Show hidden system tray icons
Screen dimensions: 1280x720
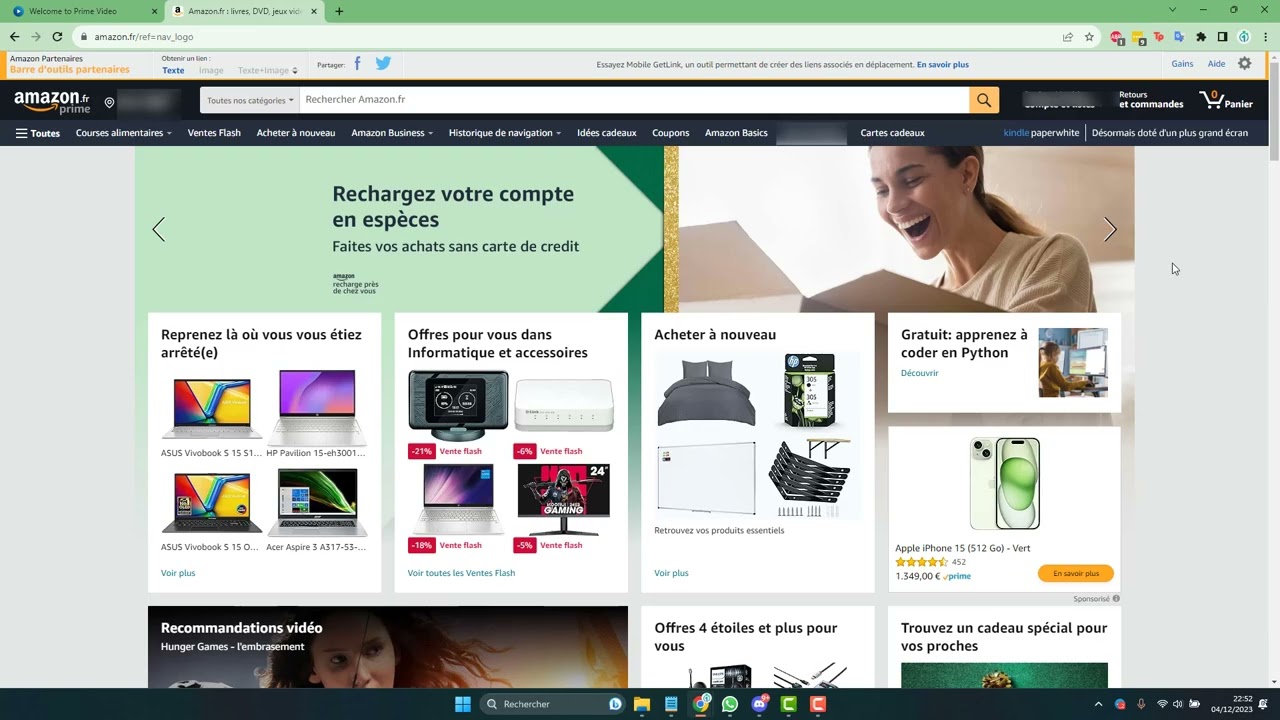click(x=1098, y=704)
